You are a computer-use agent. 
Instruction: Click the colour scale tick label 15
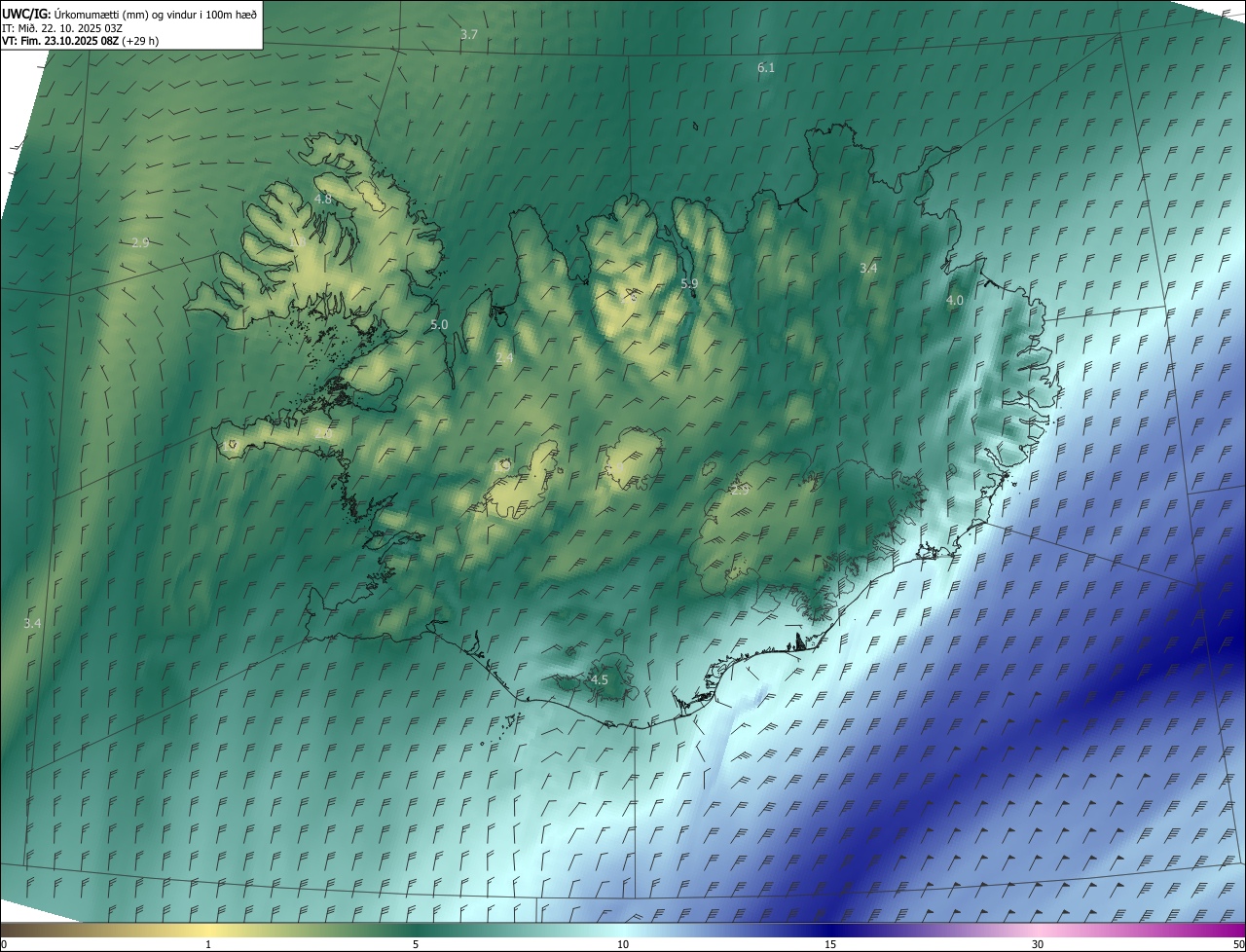(830, 944)
